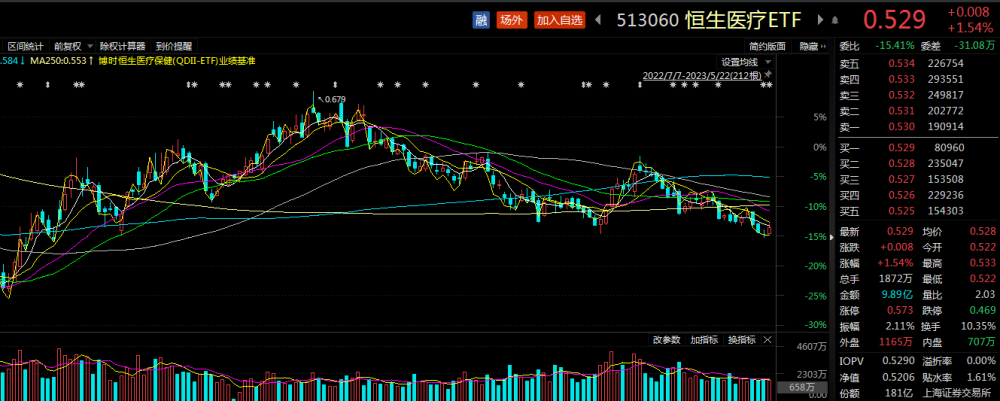Click the blue 融 margin trading badge
1000x401 pixels.
[x=481, y=19]
